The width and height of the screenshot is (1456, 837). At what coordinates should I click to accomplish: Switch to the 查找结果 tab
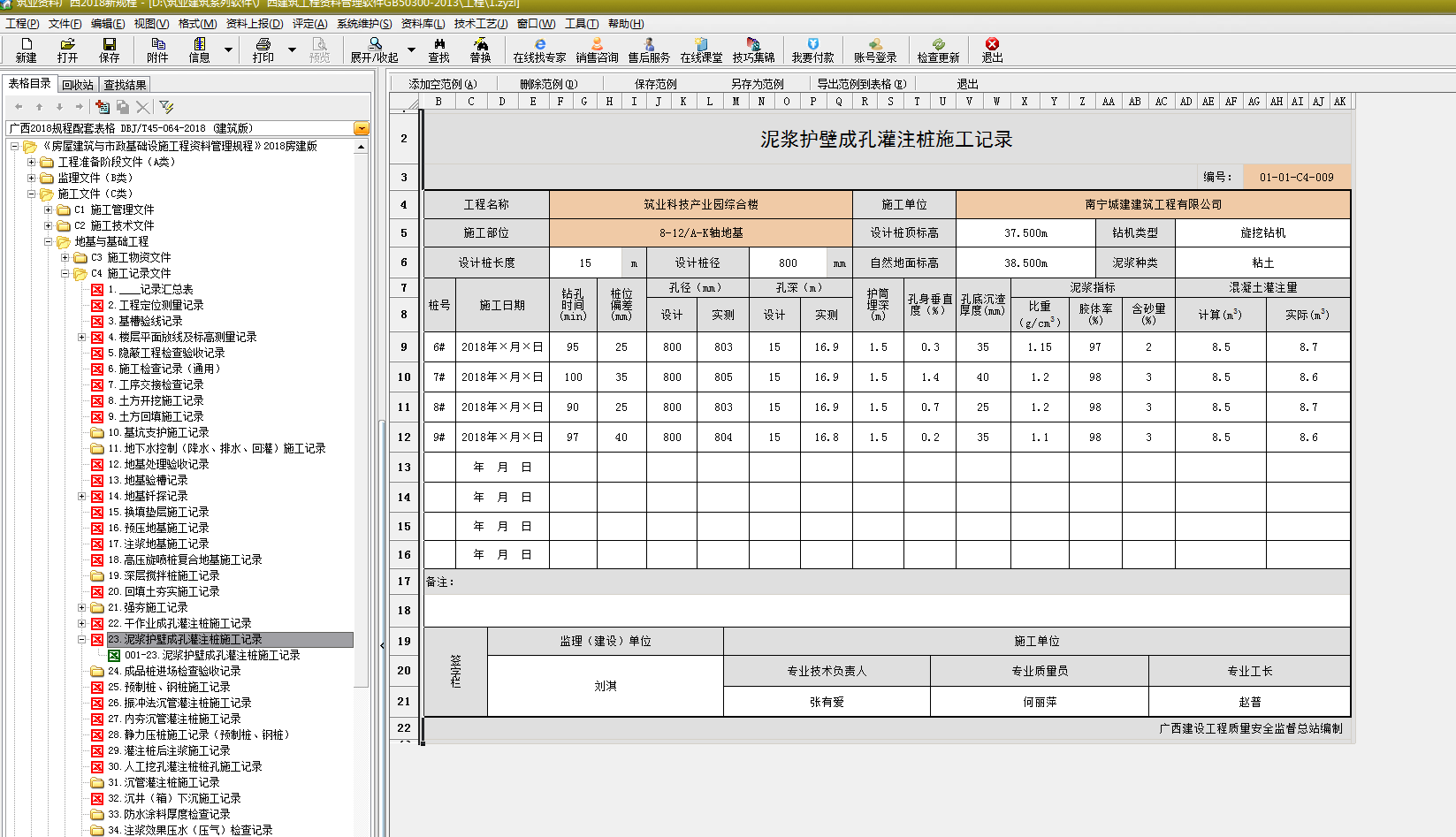pos(125,85)
